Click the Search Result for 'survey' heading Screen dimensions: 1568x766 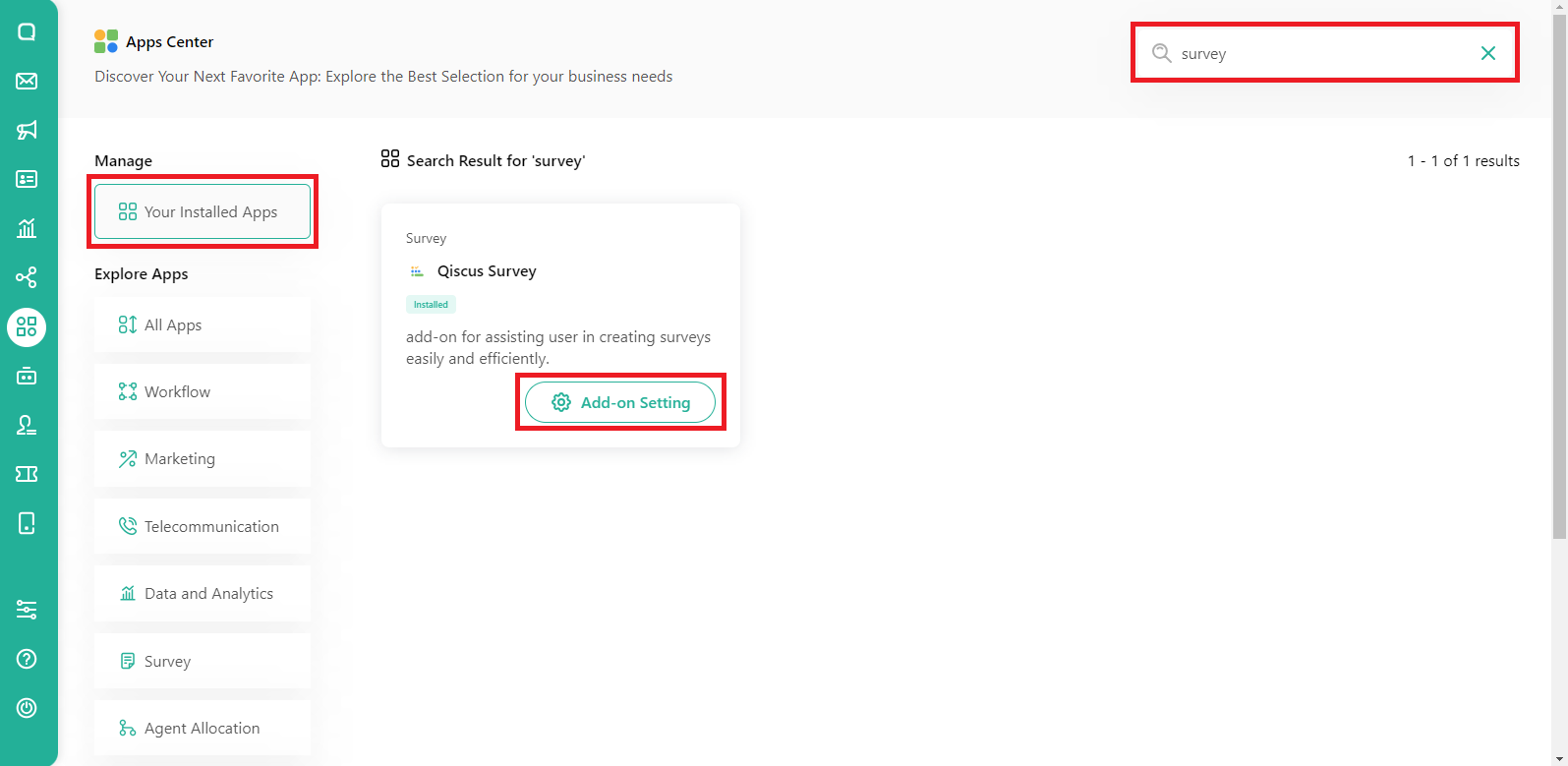[x=495, y=160]
